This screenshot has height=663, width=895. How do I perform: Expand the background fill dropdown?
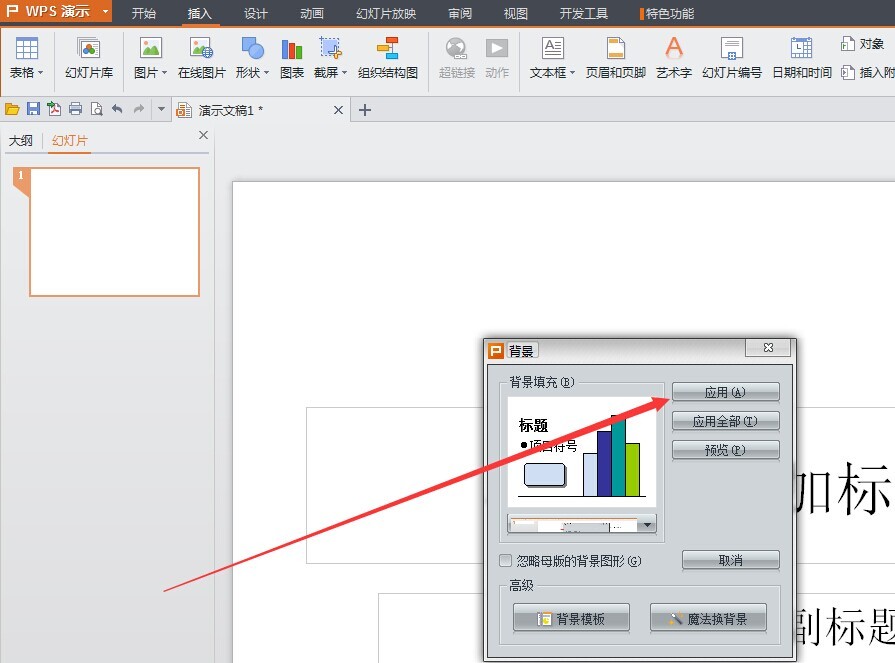coord(647,525)
